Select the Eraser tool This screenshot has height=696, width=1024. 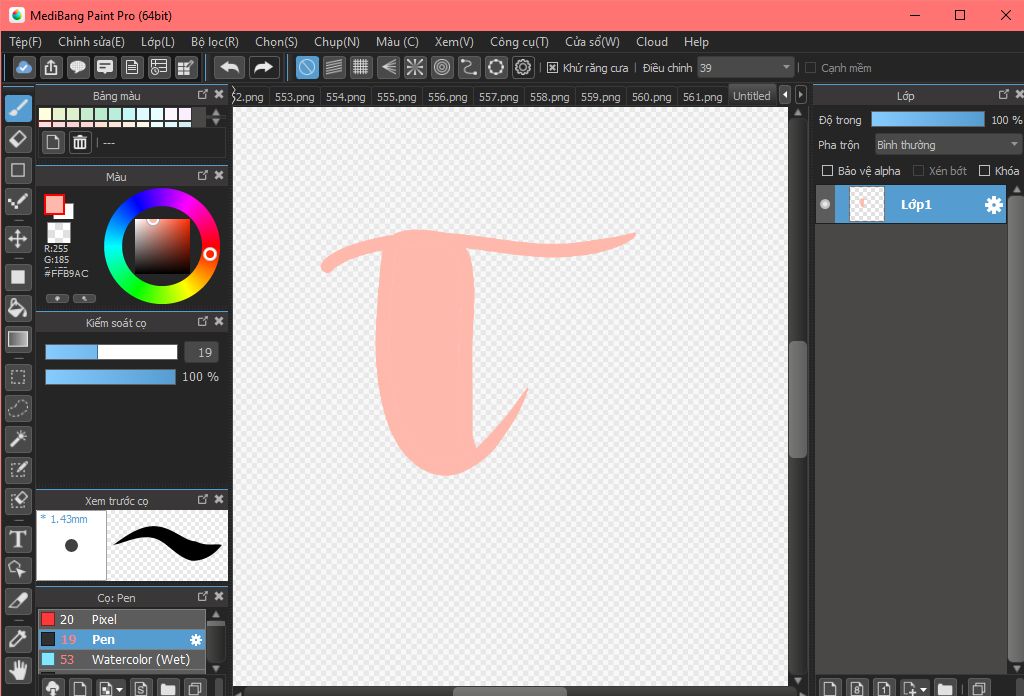(x=18, y=138)
